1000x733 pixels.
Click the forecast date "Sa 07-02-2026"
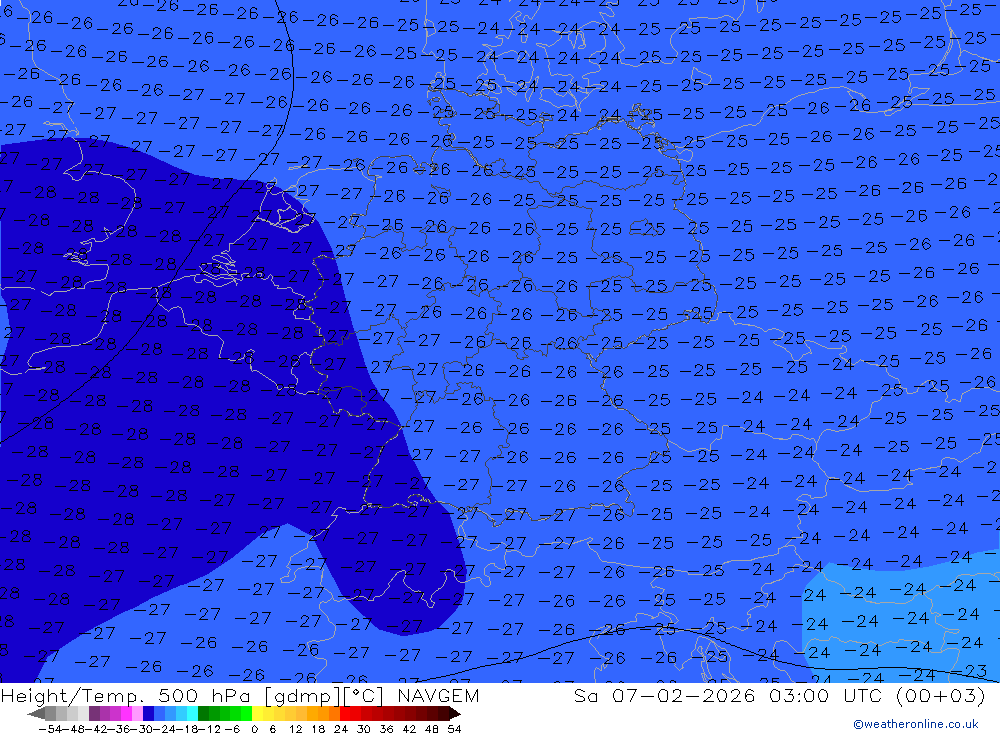pos(664,695)
